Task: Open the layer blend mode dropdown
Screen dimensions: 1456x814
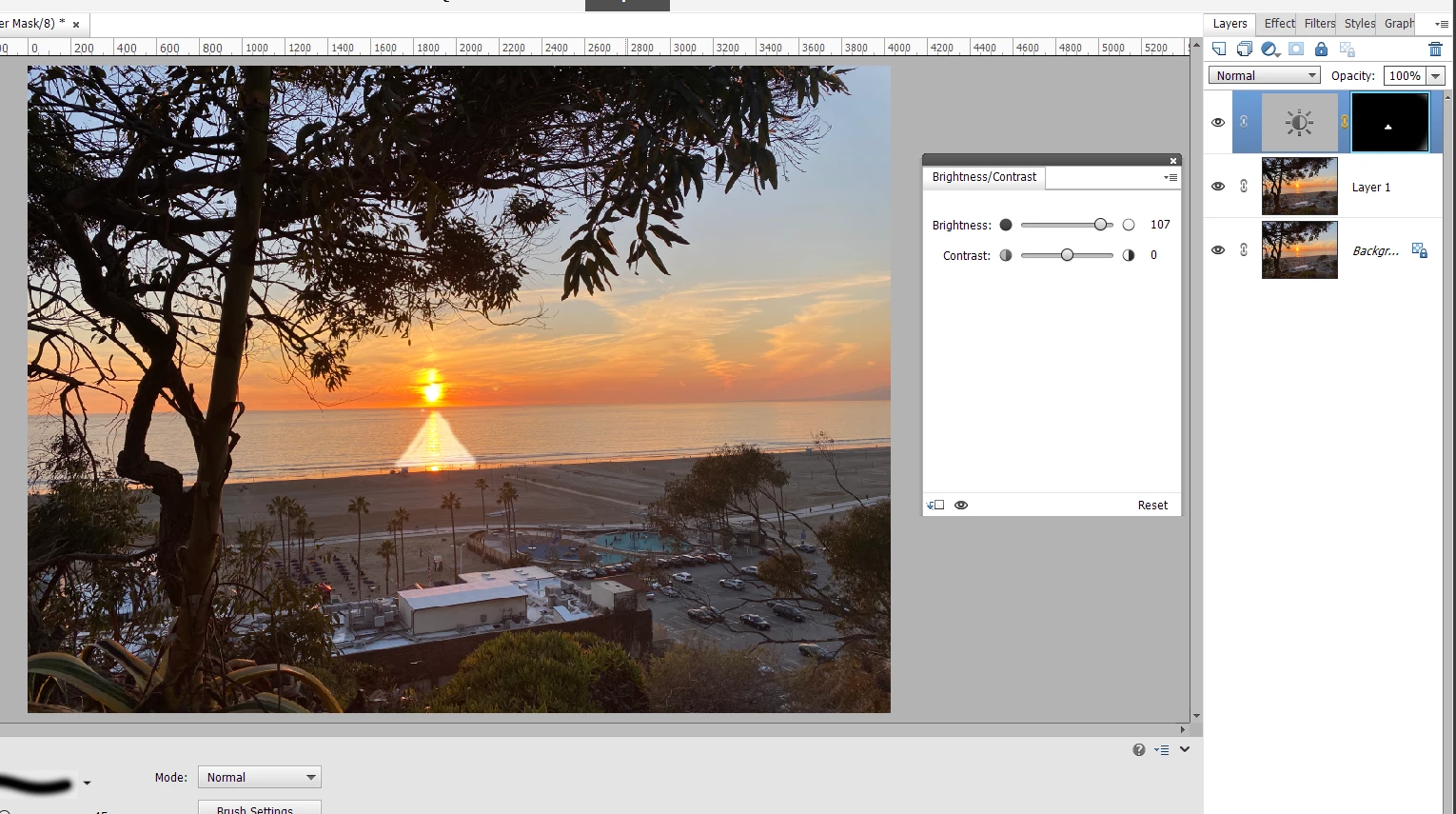Action: (1265, 75)
